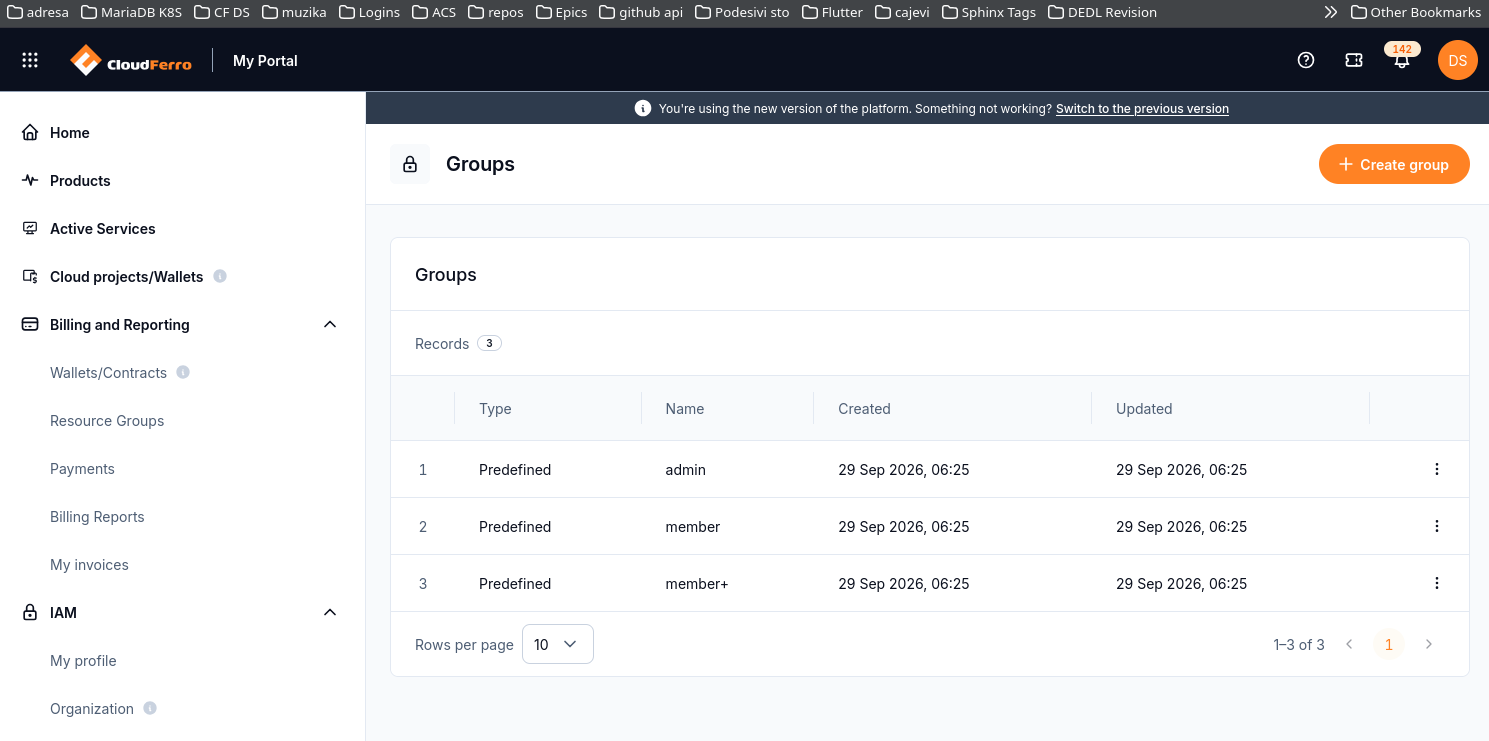Open the Other Bookmarks folder
This screenshot has width=1489, height=741.
(x=1415, y=12)
